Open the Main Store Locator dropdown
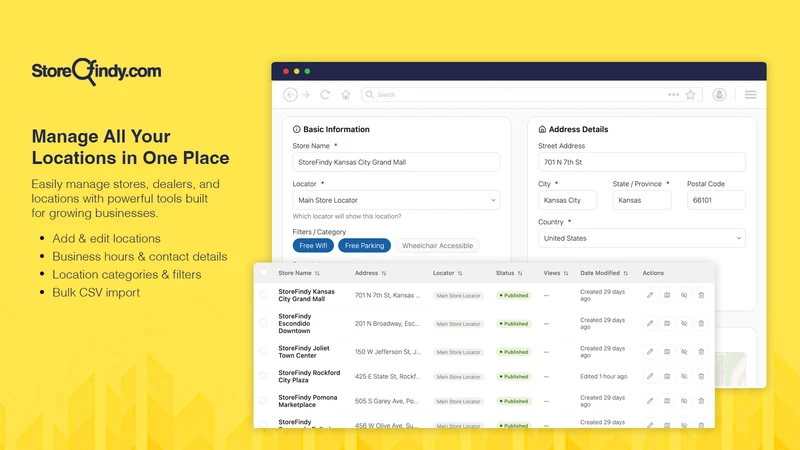800x450 pixels. pos(396,200)
